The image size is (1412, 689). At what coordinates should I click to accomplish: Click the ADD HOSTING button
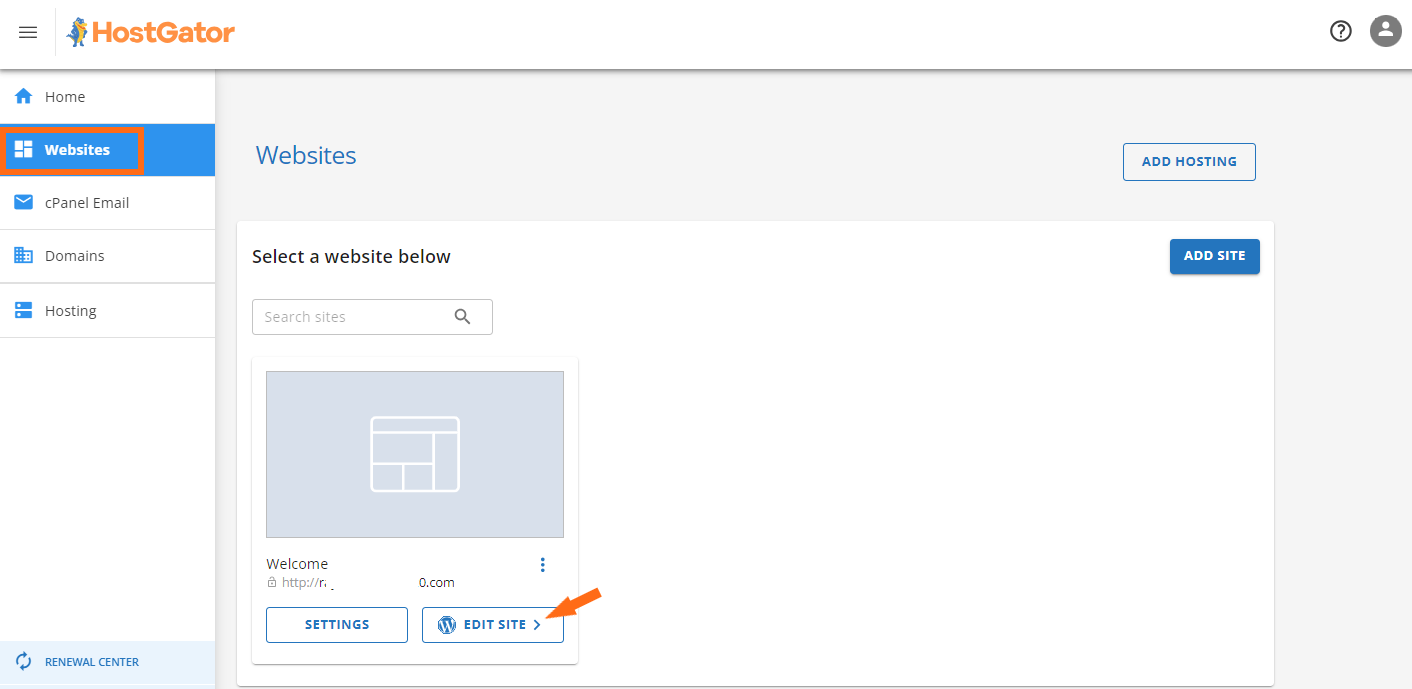[x=1189, y=161]
